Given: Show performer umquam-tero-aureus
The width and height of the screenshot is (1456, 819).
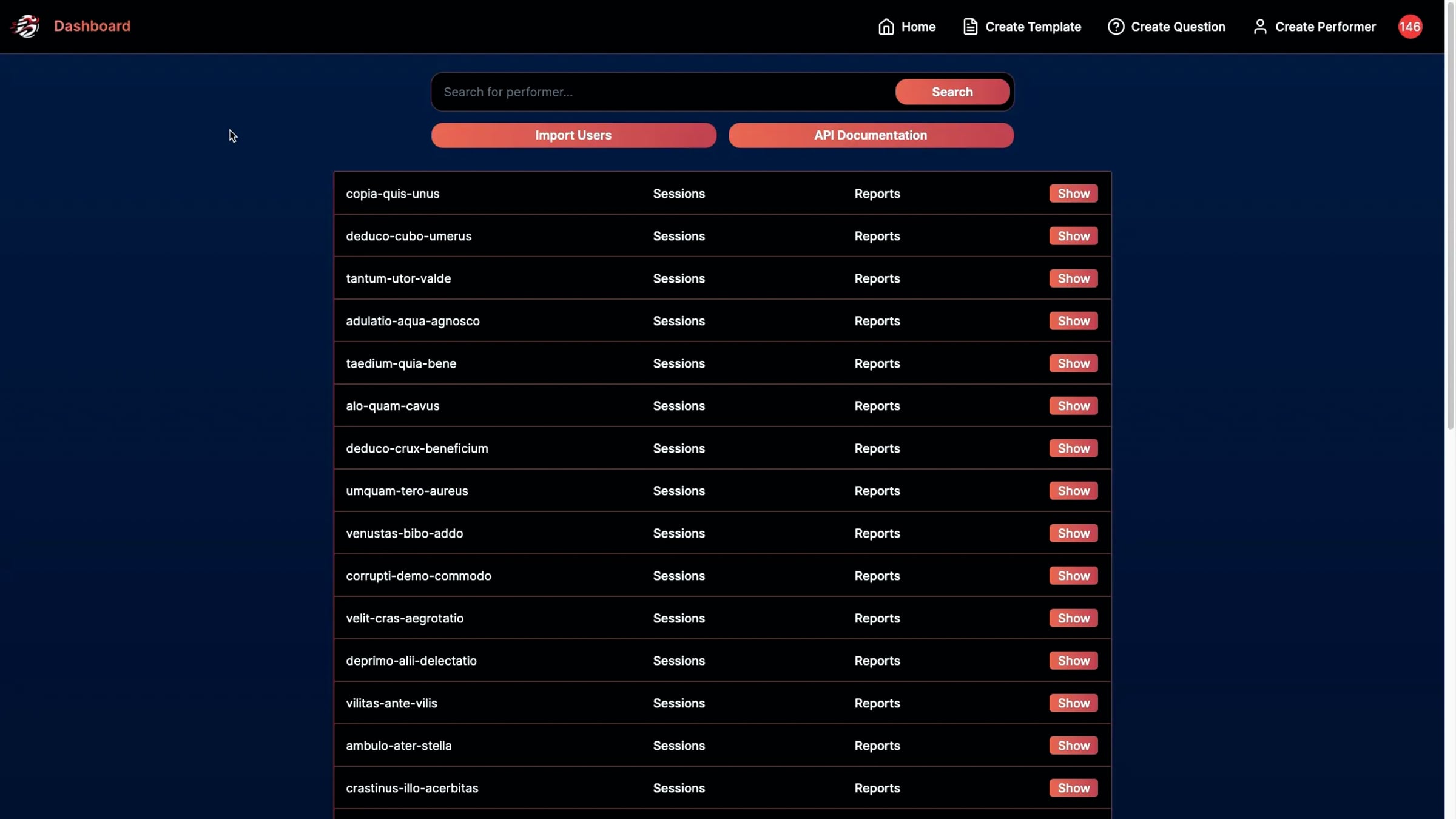Looking at the screenshot, I should [1073, 491].
